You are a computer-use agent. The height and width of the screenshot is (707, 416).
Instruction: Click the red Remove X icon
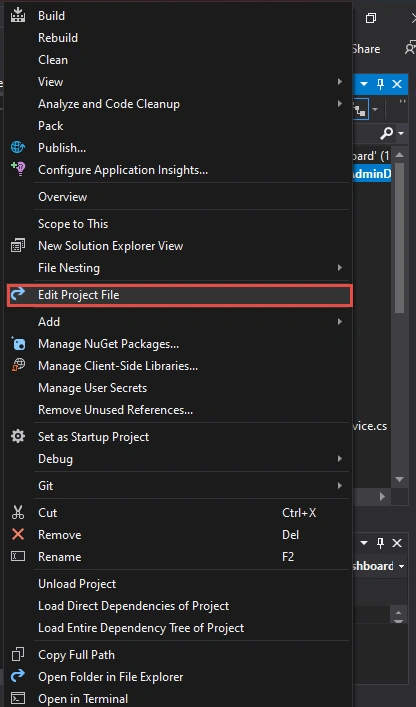pyautogui.click(x=18, y=535)
